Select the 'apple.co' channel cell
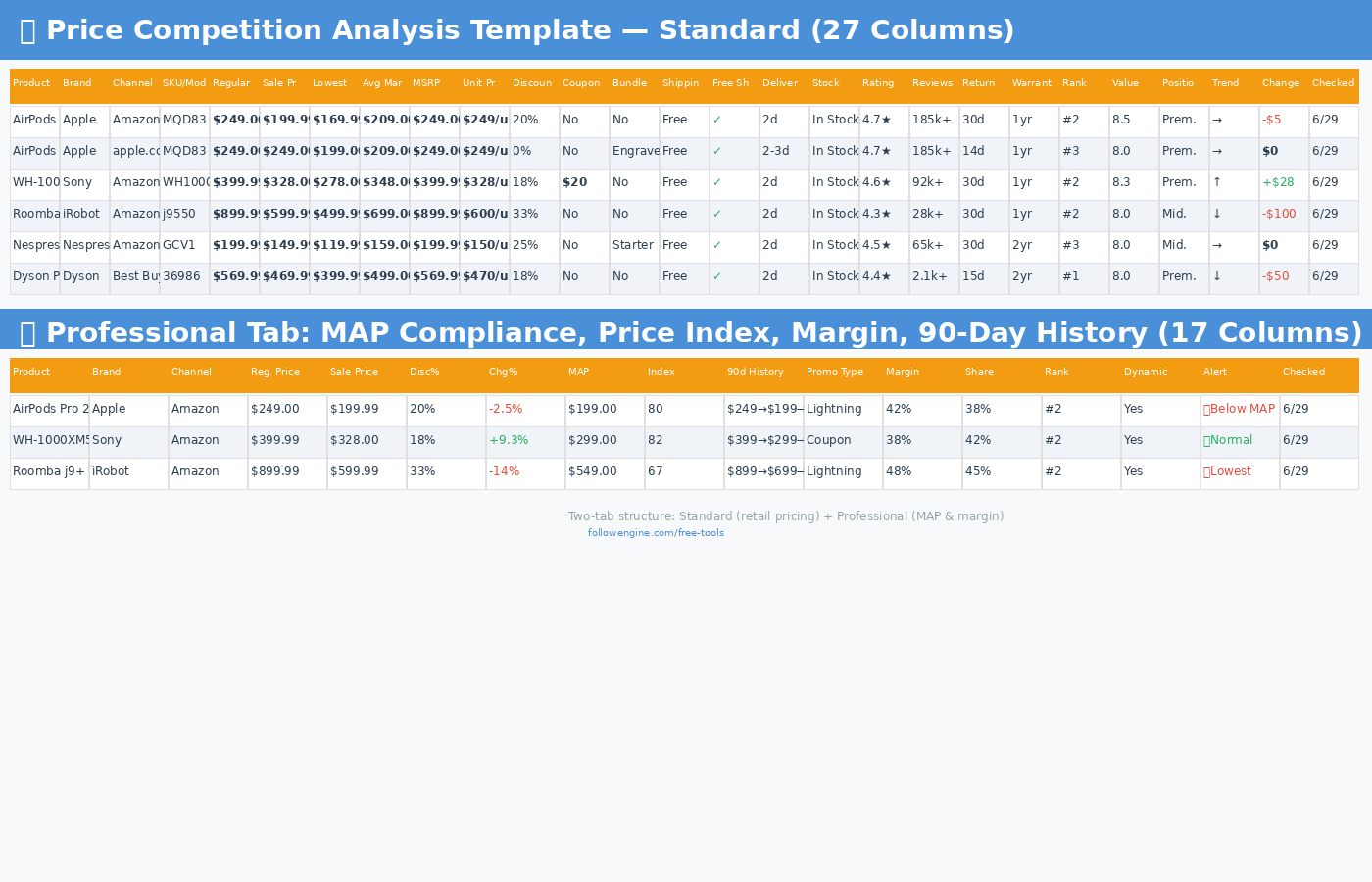 point(134,152)
